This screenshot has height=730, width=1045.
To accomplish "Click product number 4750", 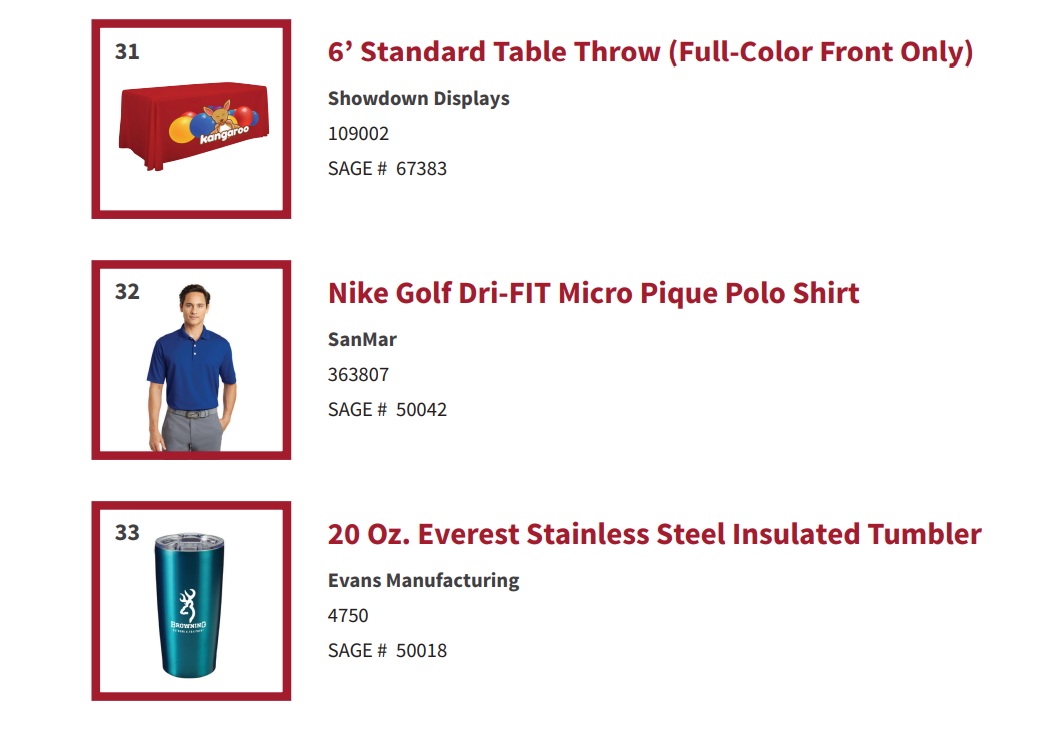I will (x=347, y=615).
